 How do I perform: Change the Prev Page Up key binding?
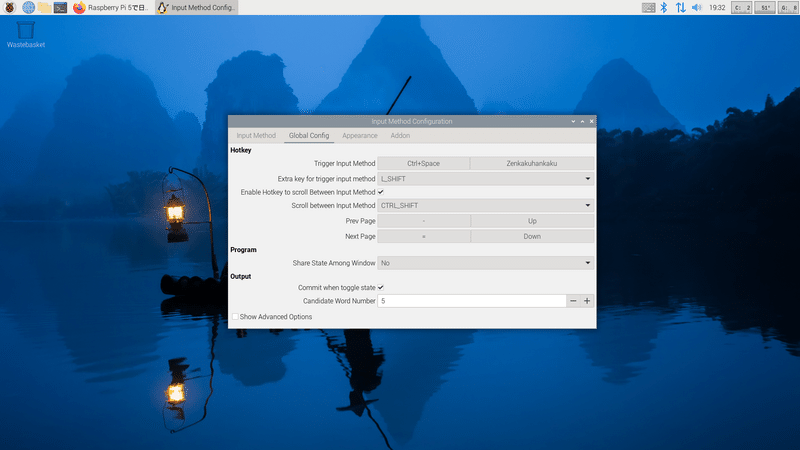pyautogui.click(x=532, y=221)
